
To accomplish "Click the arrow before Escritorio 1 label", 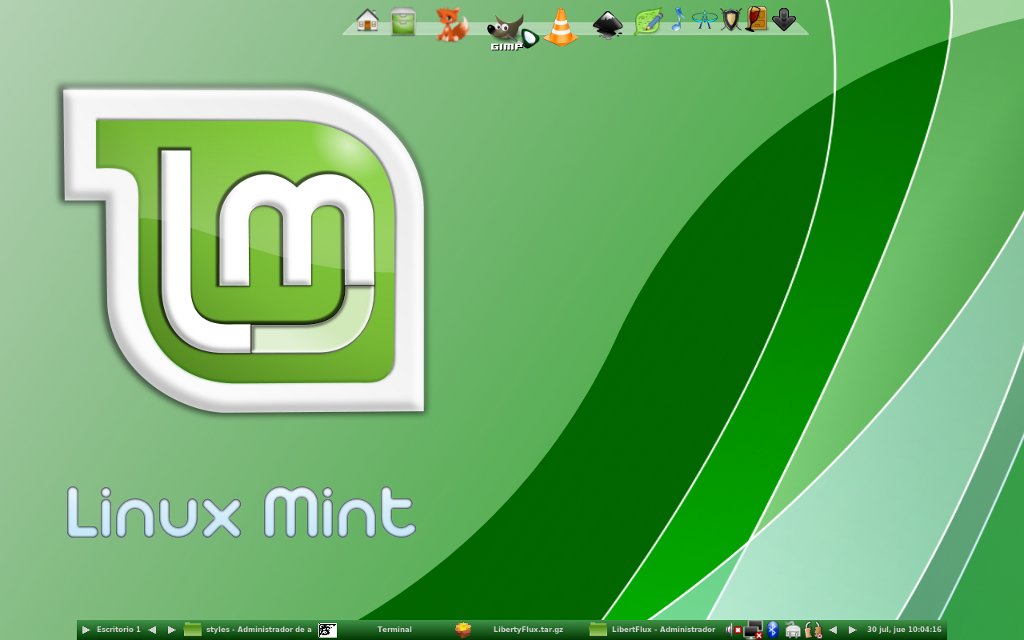I will point(86,630).
